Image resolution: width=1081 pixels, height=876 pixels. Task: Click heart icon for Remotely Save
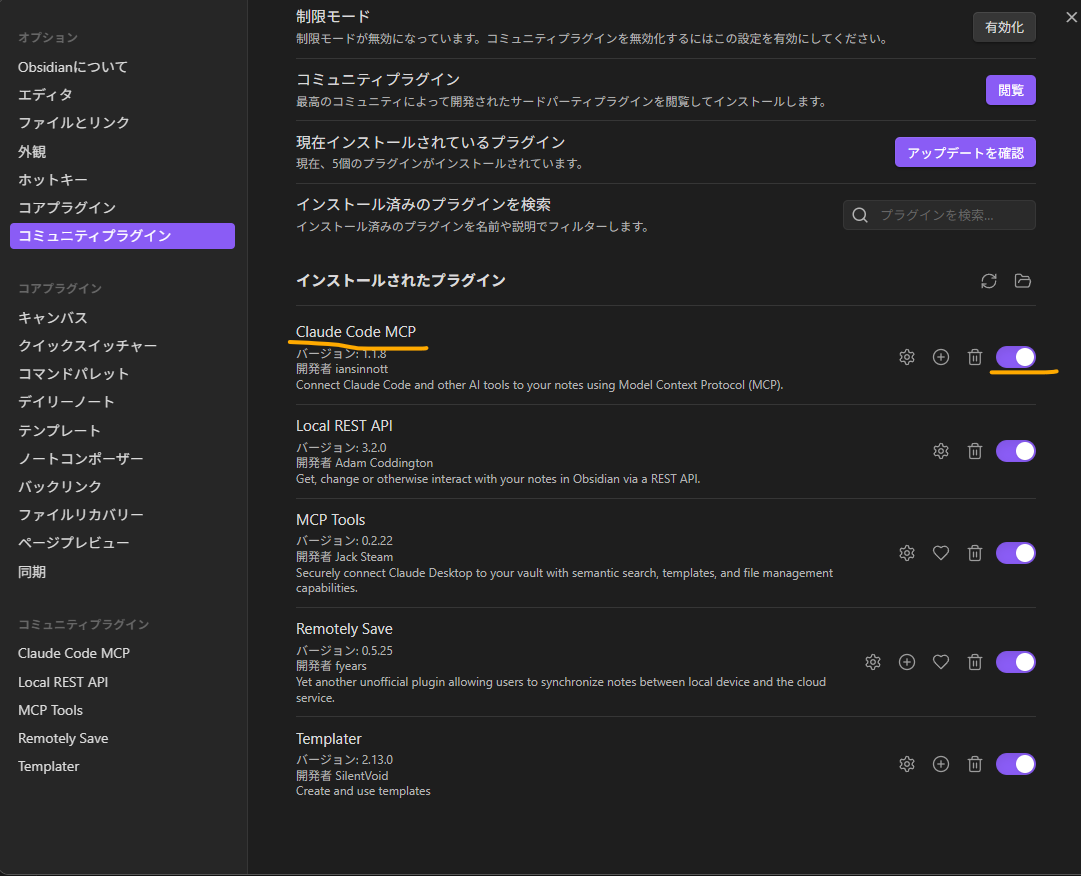pos(940,662)
